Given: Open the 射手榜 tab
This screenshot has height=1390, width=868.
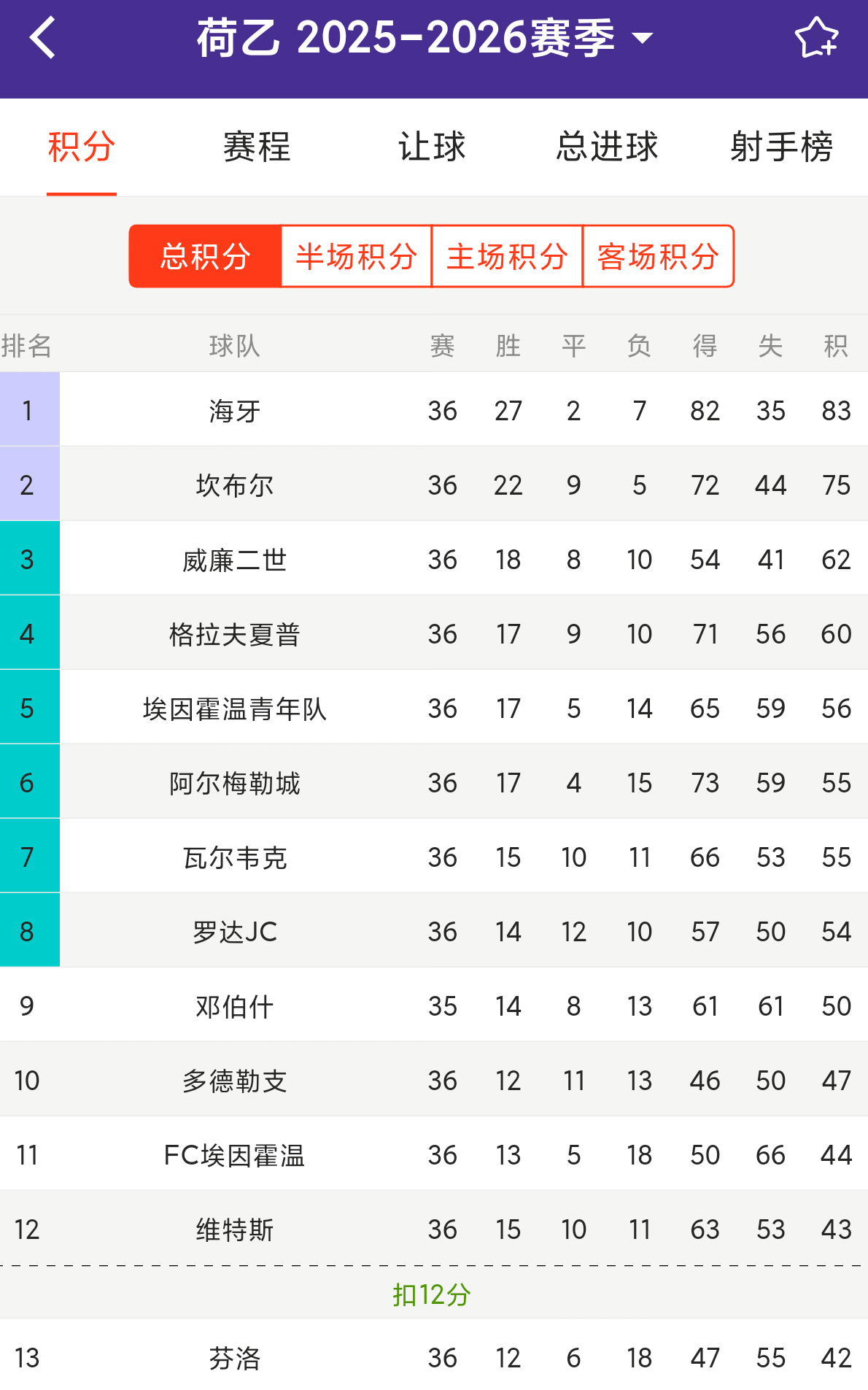Looking at the screenshot, I should pos(781,147).
